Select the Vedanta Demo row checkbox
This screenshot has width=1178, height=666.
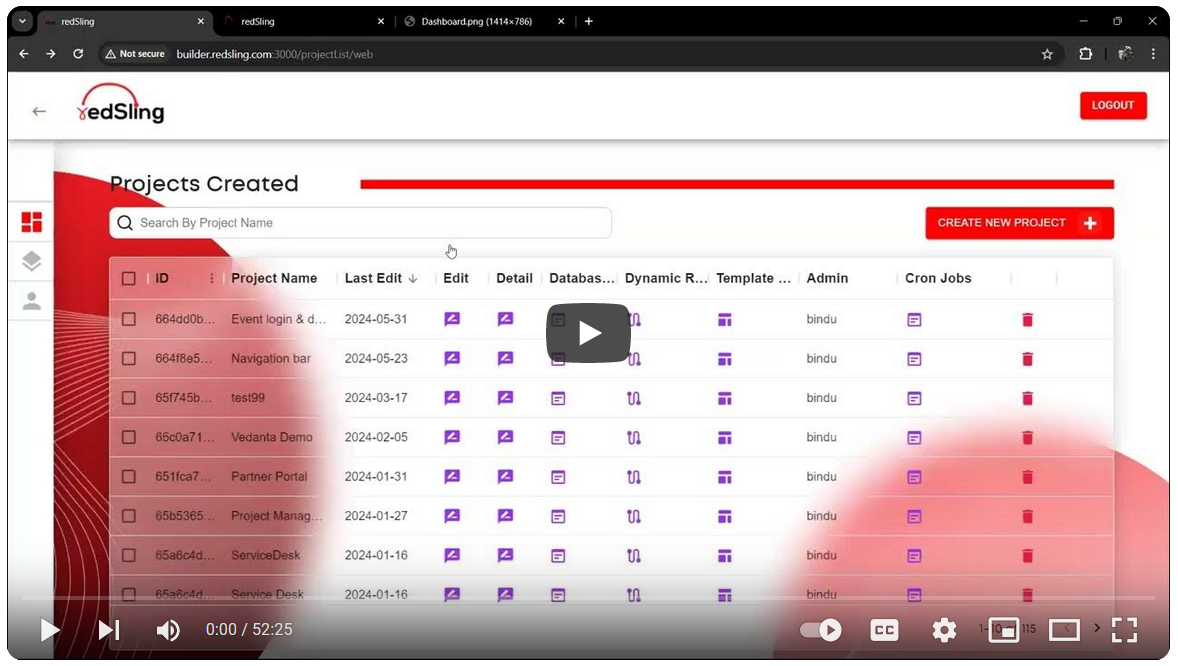[128, 437]
